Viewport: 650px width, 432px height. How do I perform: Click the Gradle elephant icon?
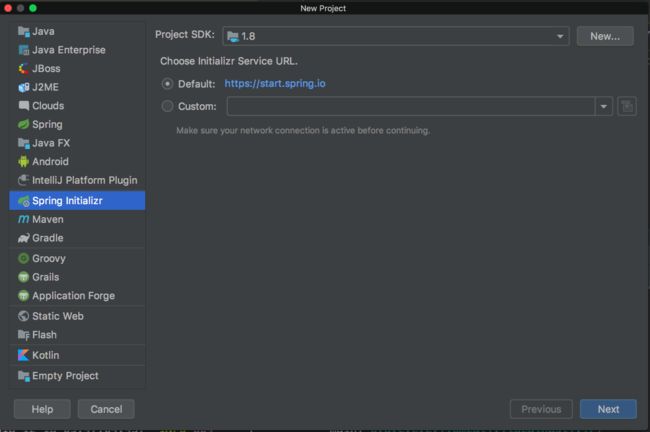click(24, 238)
